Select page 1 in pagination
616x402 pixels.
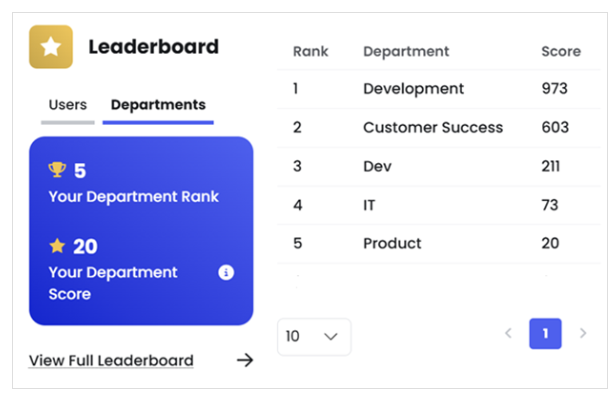(x=545, y=334)
